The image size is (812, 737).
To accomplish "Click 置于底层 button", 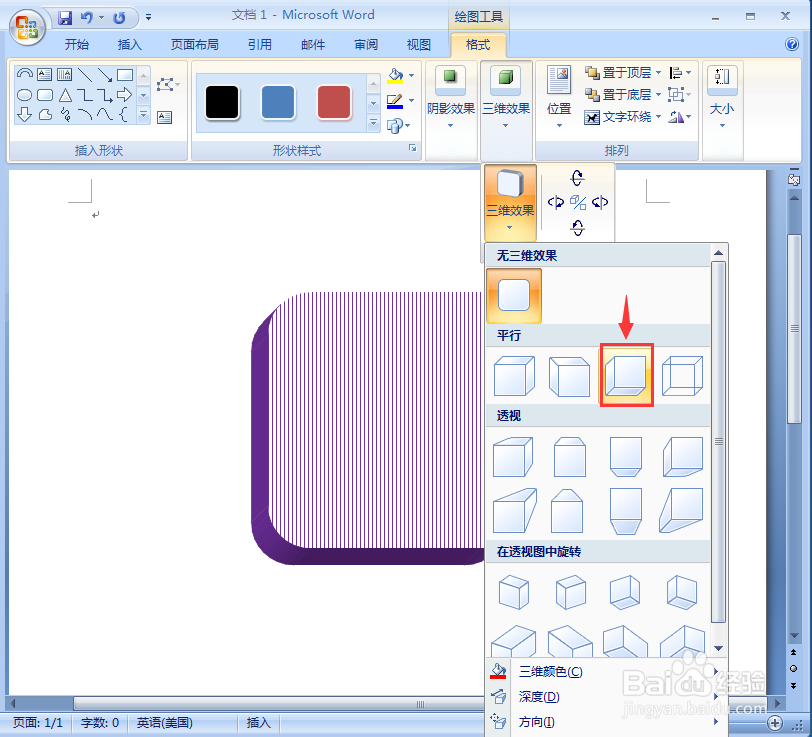I will 618,95.
